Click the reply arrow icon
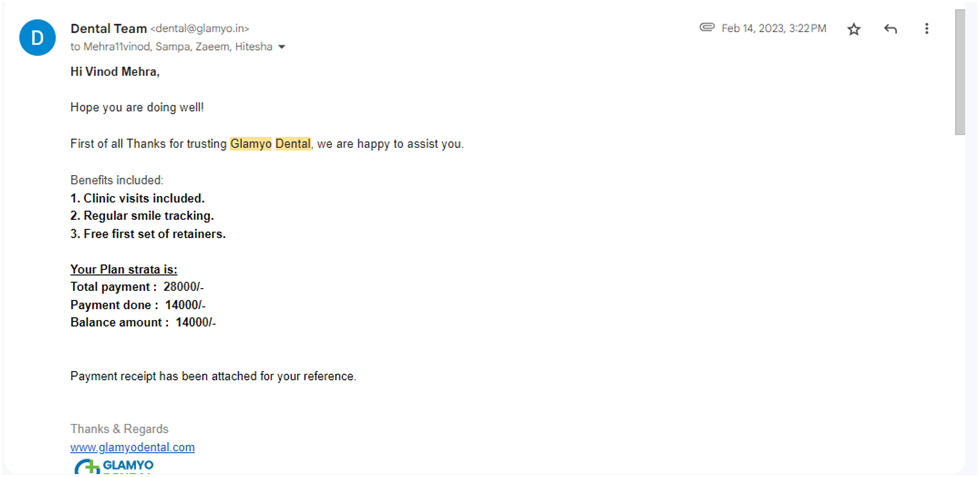Image resolution: width=979 pixels, height=477 pixels. pyautogui.click(x=890, y=29)
